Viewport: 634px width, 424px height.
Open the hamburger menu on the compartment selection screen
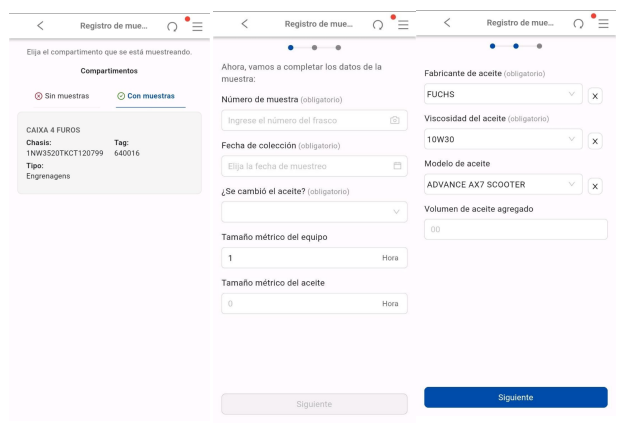pyautogui.click(x=197, y=25)
